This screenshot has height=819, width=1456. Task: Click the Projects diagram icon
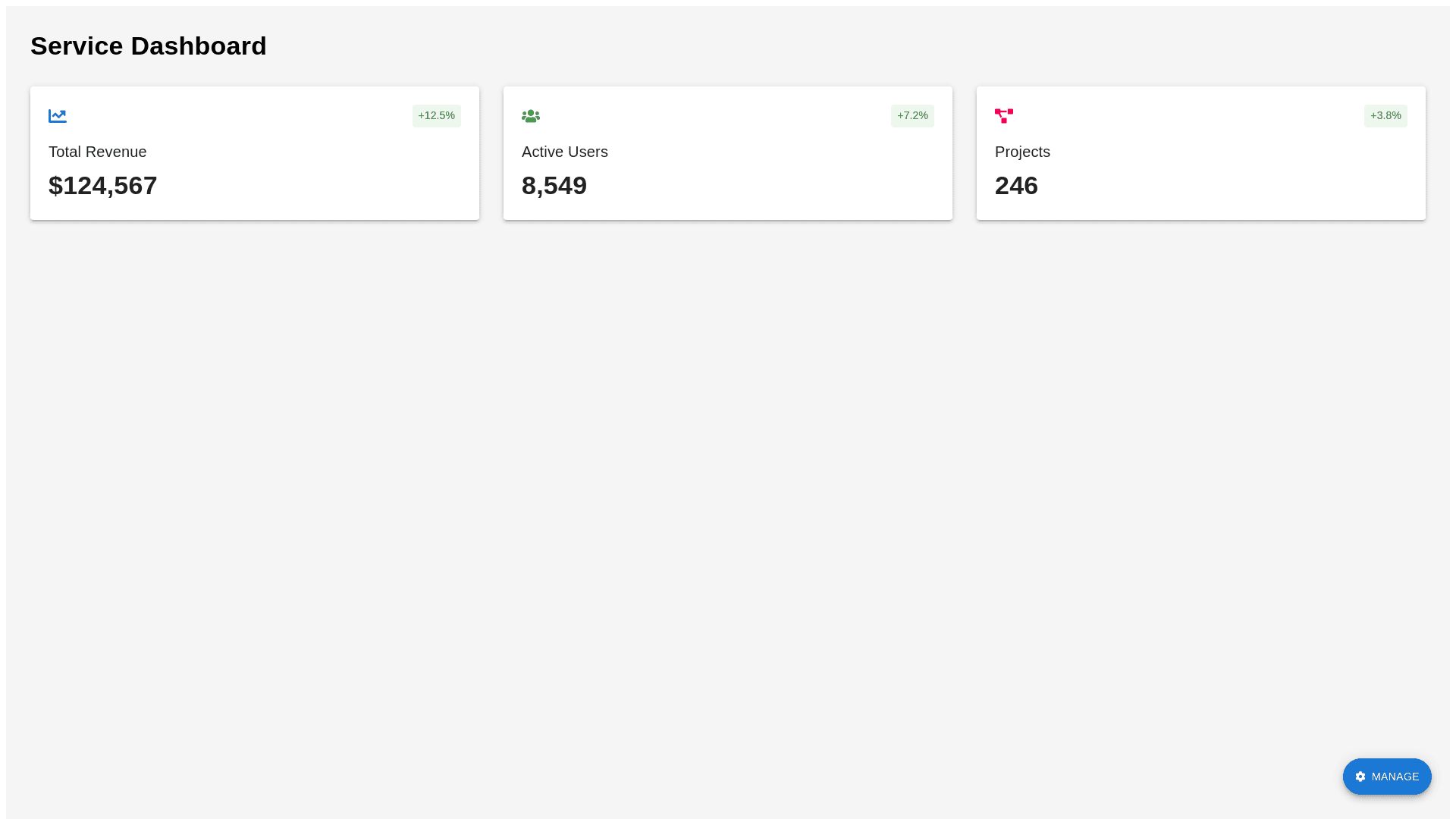coord(1004,116)
